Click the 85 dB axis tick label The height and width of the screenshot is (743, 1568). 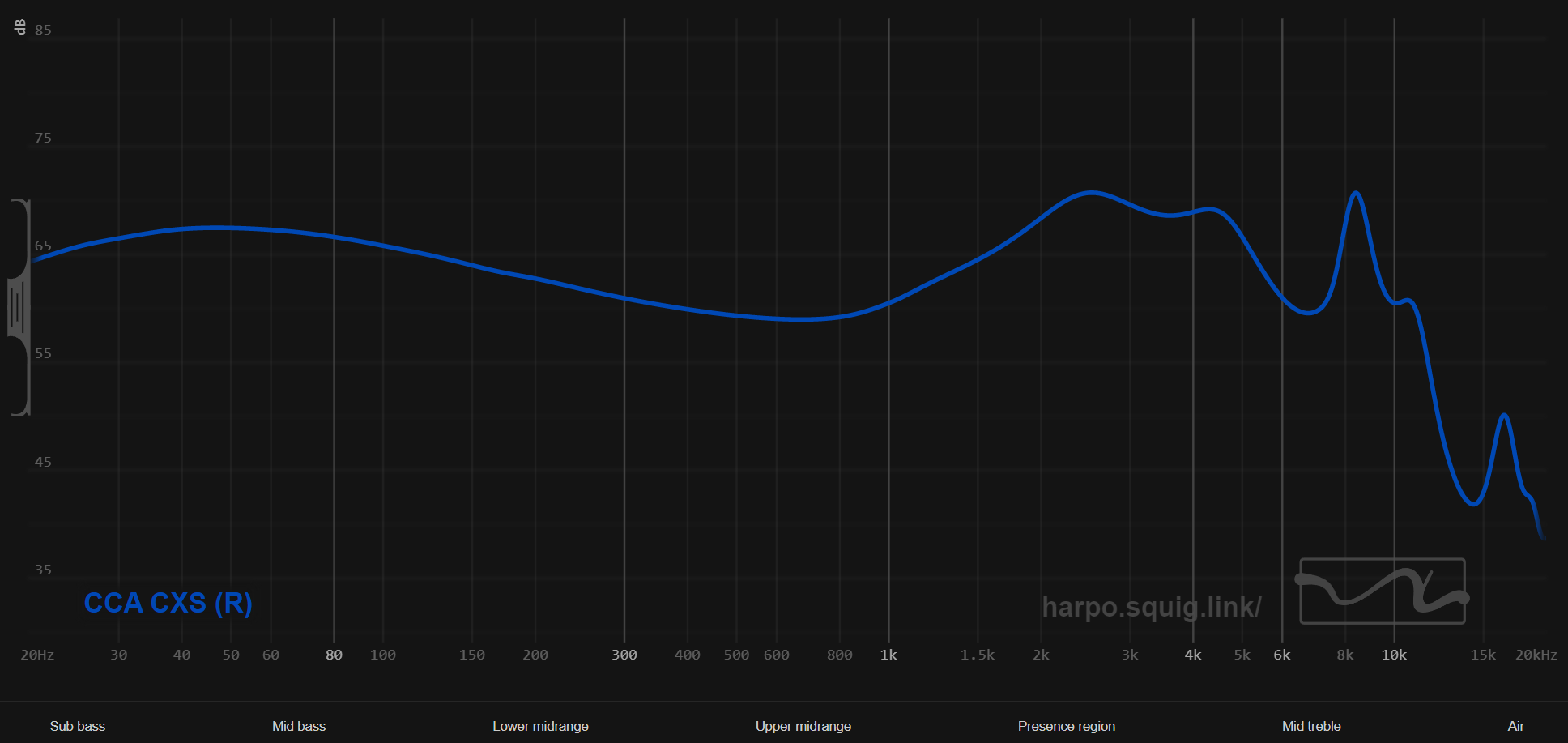pyautogui.click(x=43, y=30)
